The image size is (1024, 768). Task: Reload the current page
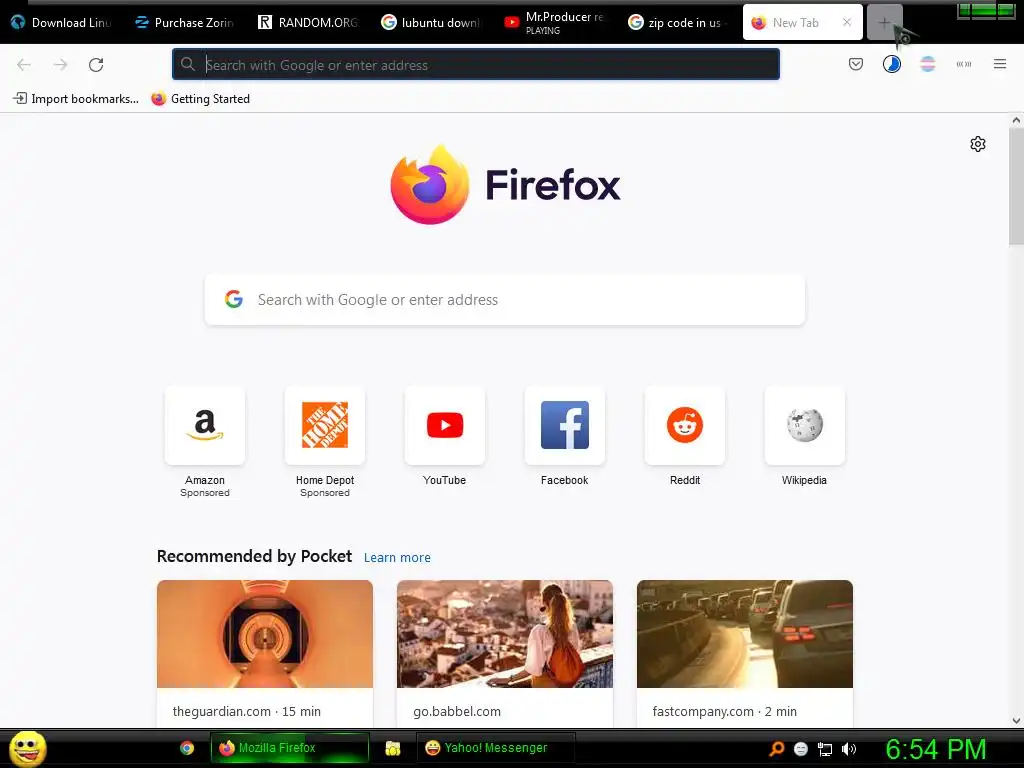point(96,64)
